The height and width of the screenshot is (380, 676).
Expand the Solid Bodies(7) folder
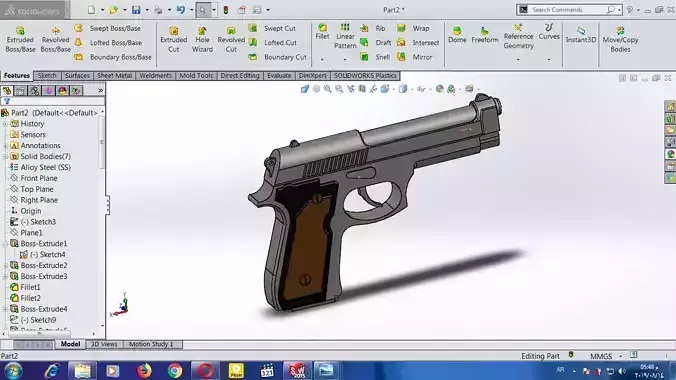coord(5,157)
